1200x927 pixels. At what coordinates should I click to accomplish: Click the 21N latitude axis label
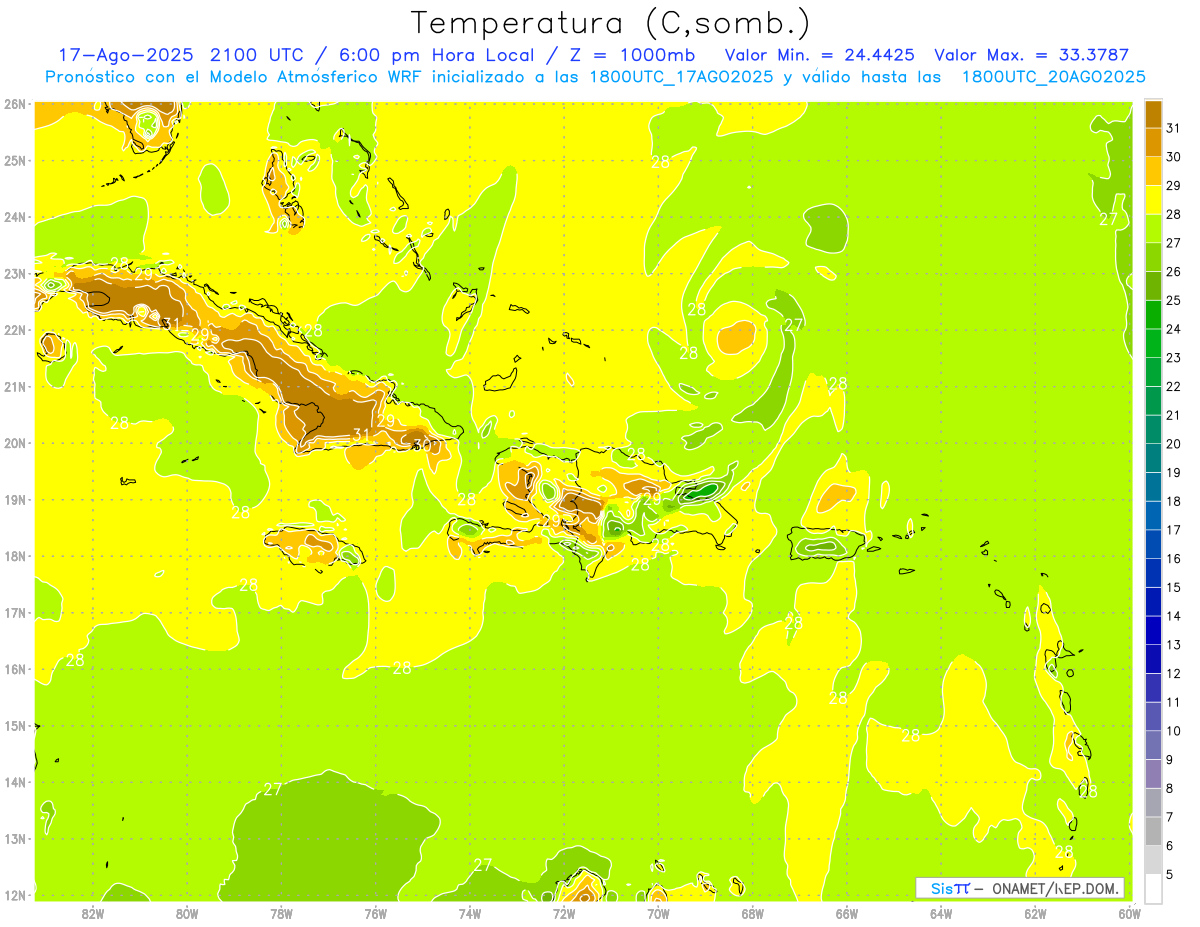14,386
